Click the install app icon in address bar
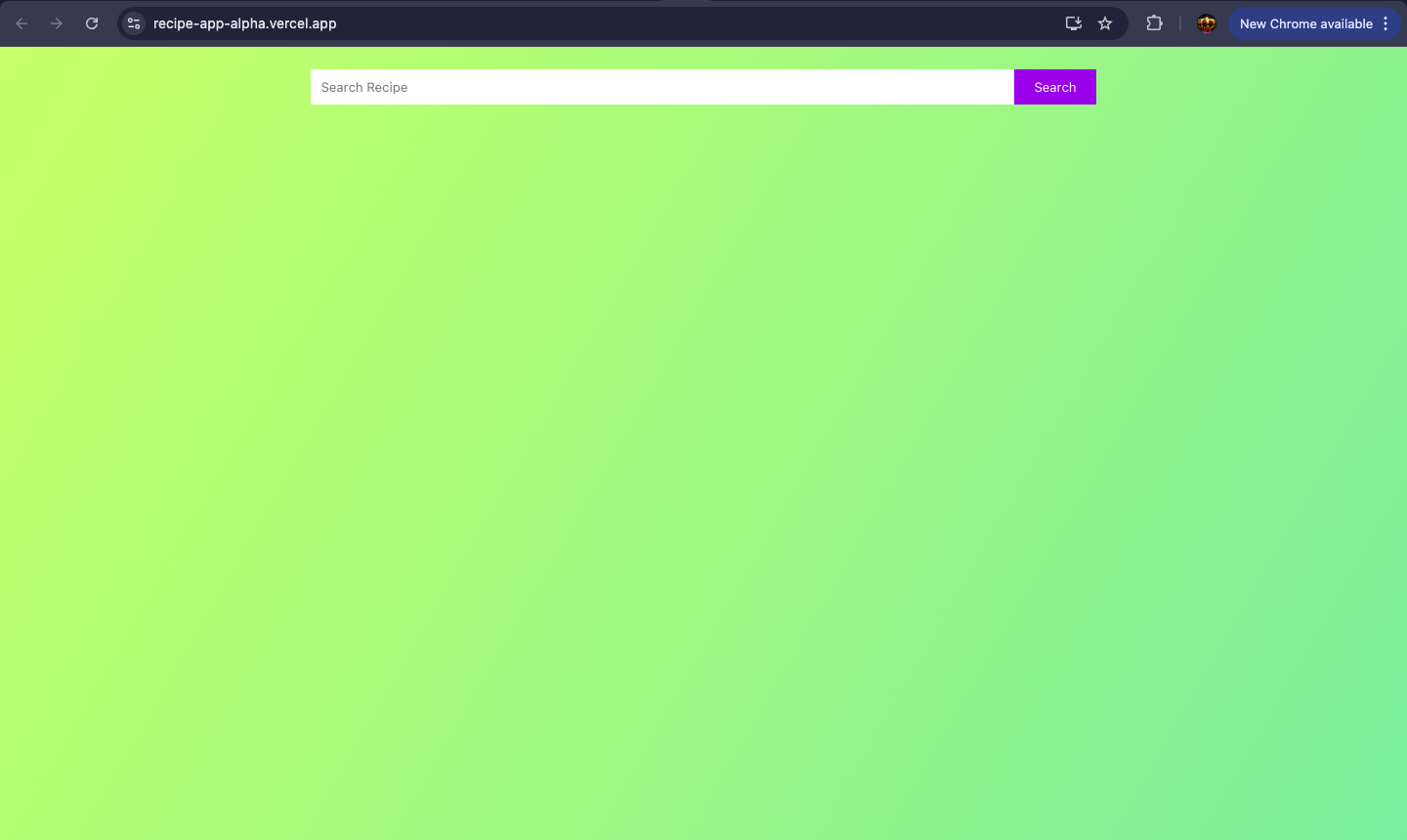Viewport: 1407px width, 840px height. (x=1074, y=23)
